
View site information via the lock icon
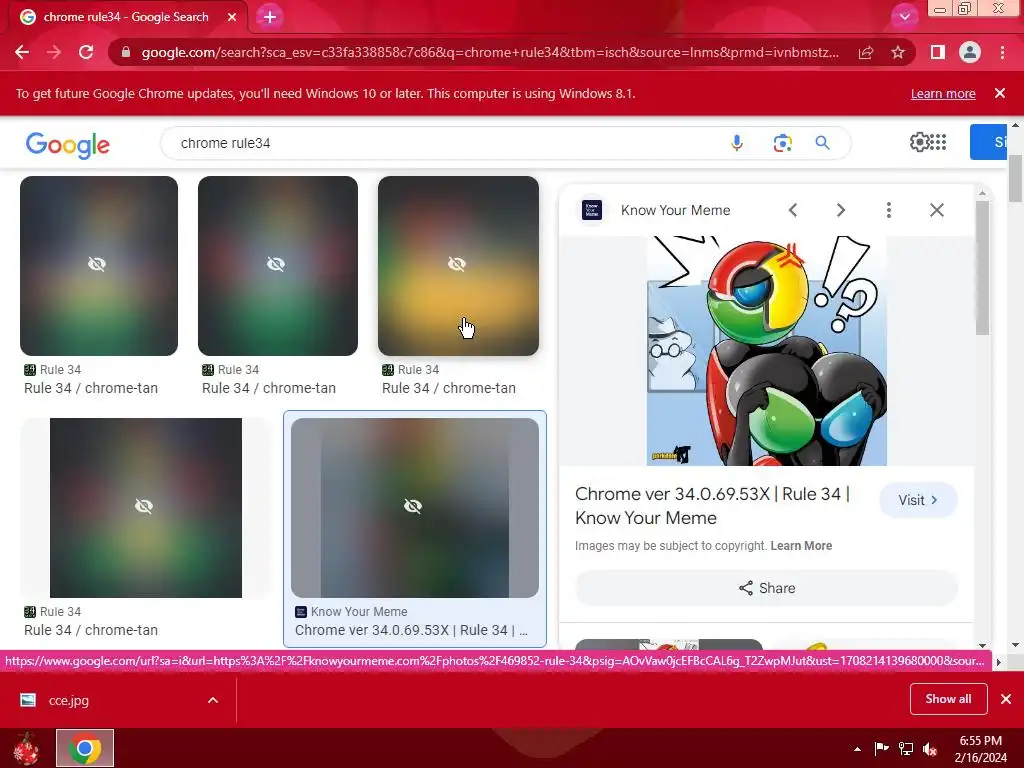(126, 52)
